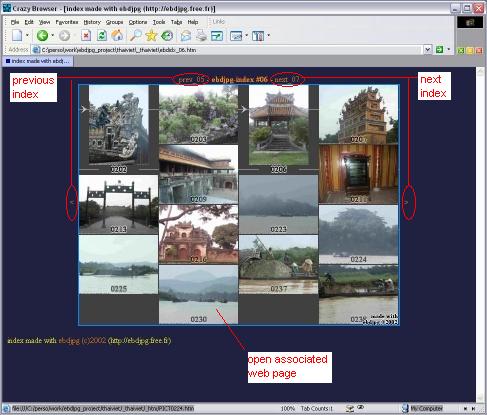487x415 pixels.
Task: Click the picture window toolbar icon
Action: 236,35
